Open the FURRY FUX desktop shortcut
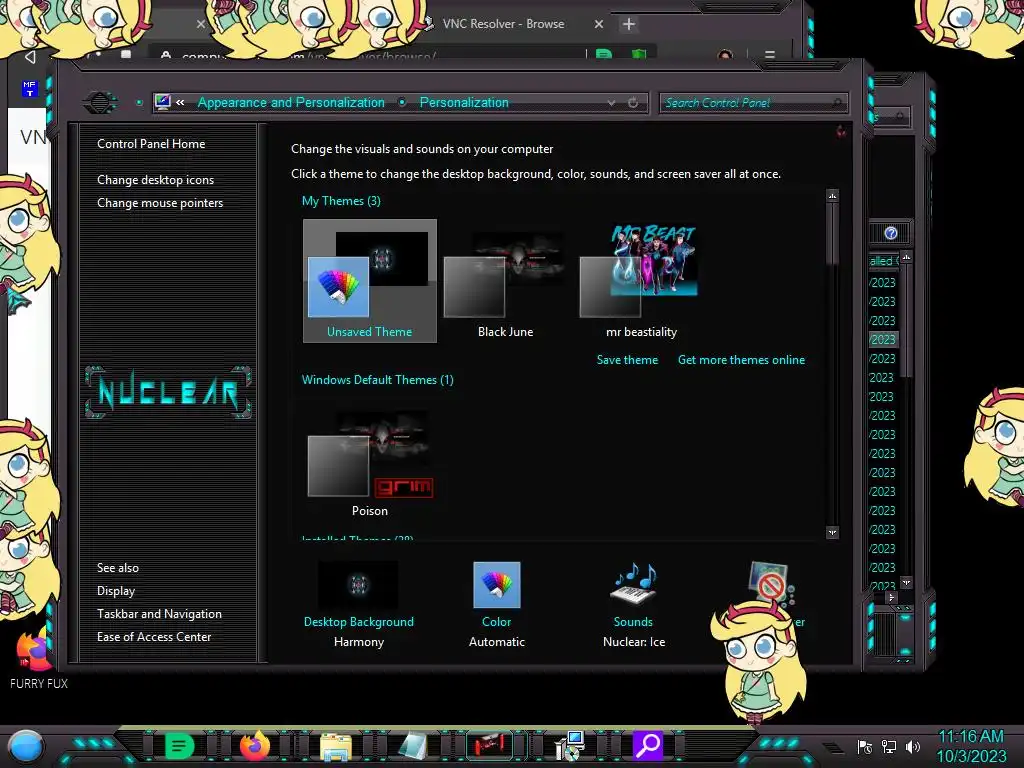Viewport: 1024px width, 768px height. [x=36, y=658]
